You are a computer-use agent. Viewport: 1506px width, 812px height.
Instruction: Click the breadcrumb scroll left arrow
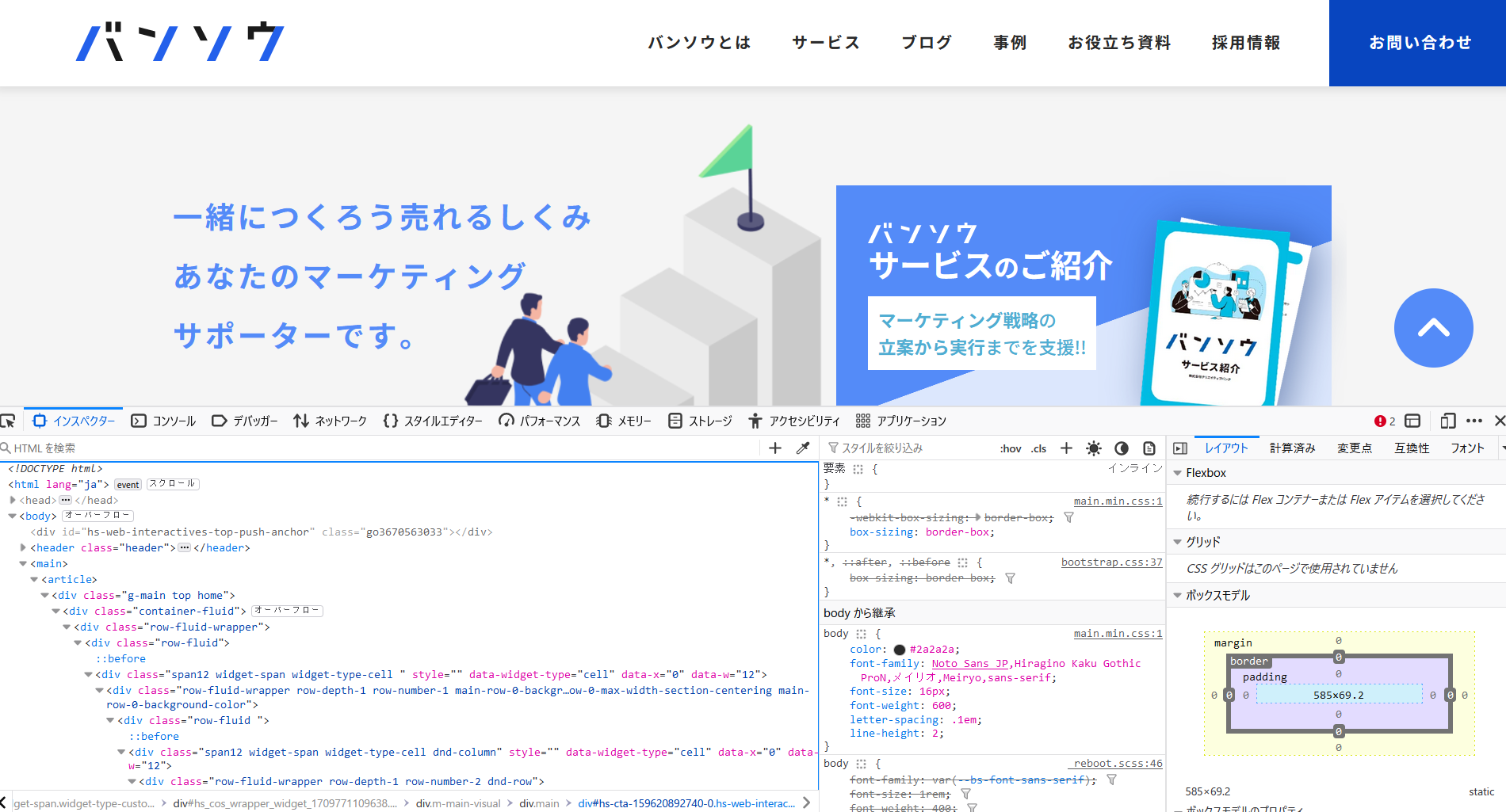pyautogui.click(x=4, y=802)
